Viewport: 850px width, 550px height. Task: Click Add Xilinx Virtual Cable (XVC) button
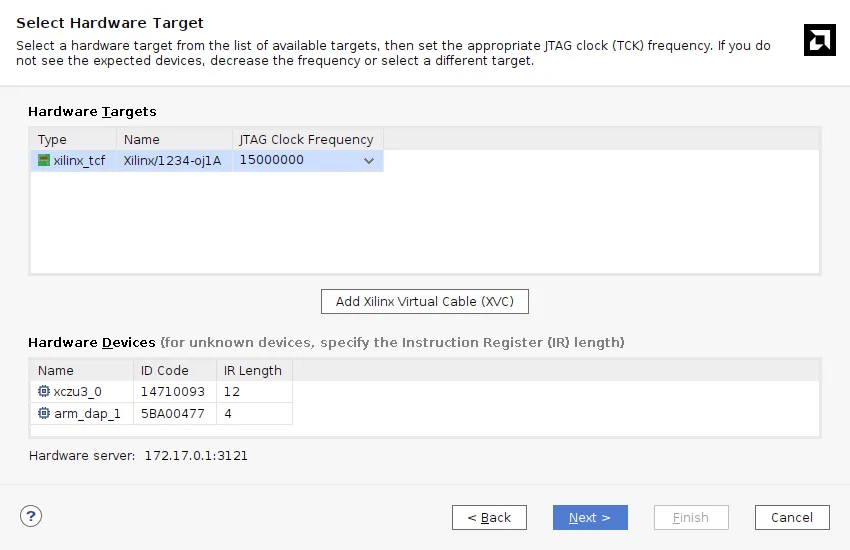click(424, 301)
